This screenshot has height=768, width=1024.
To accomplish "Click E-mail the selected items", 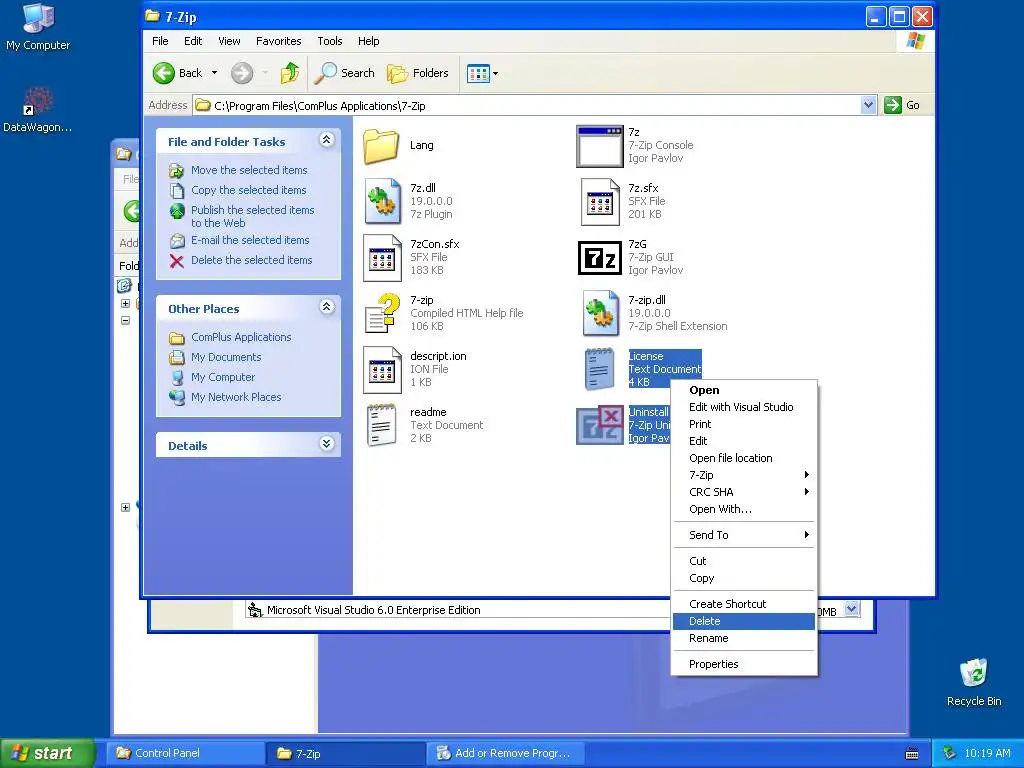I will click(250, 240).
